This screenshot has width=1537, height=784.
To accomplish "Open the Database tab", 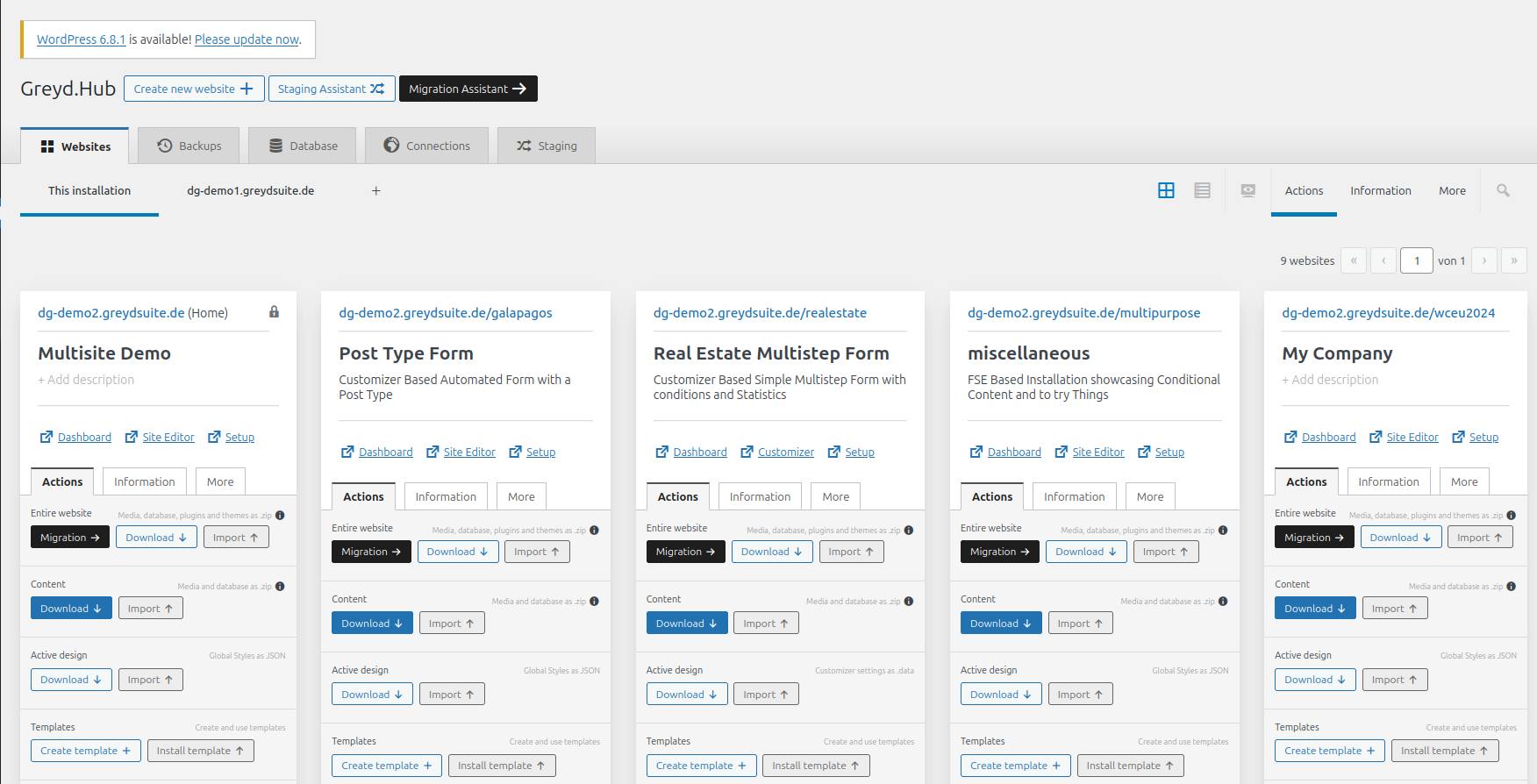I will click(x=303, y=146).
